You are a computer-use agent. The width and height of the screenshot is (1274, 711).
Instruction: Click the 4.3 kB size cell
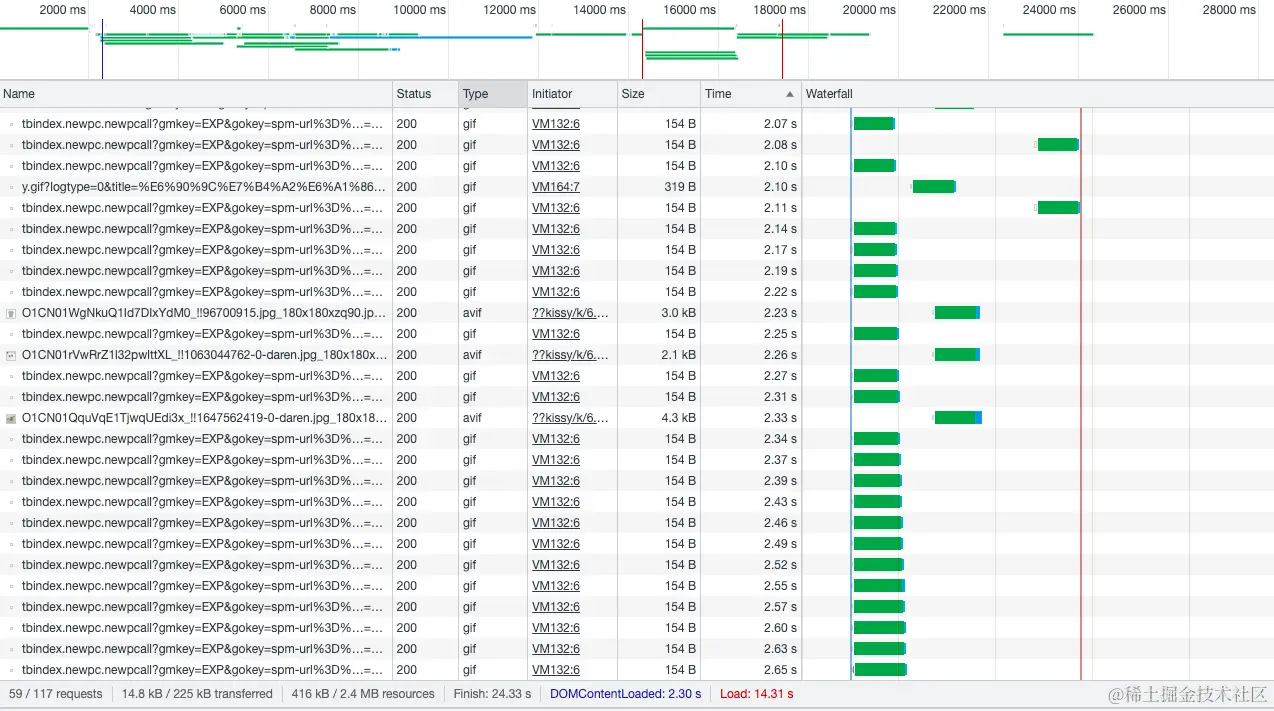pos(679,418)
